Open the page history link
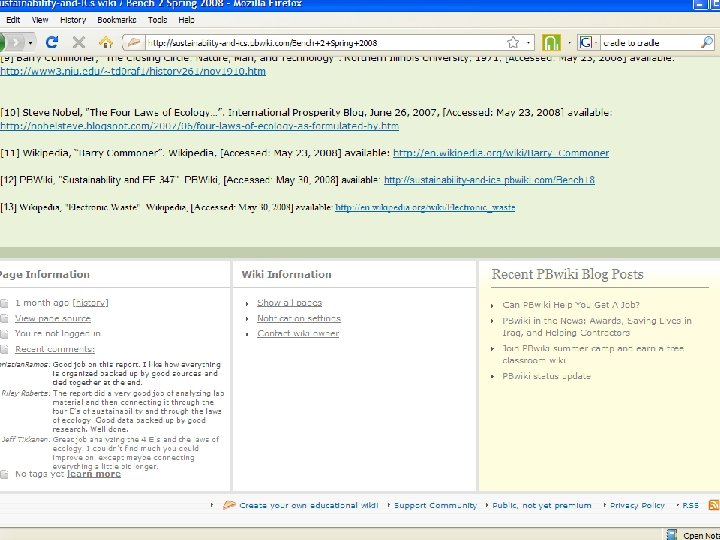Screen dimensions: 720x540 coord(91,303)
